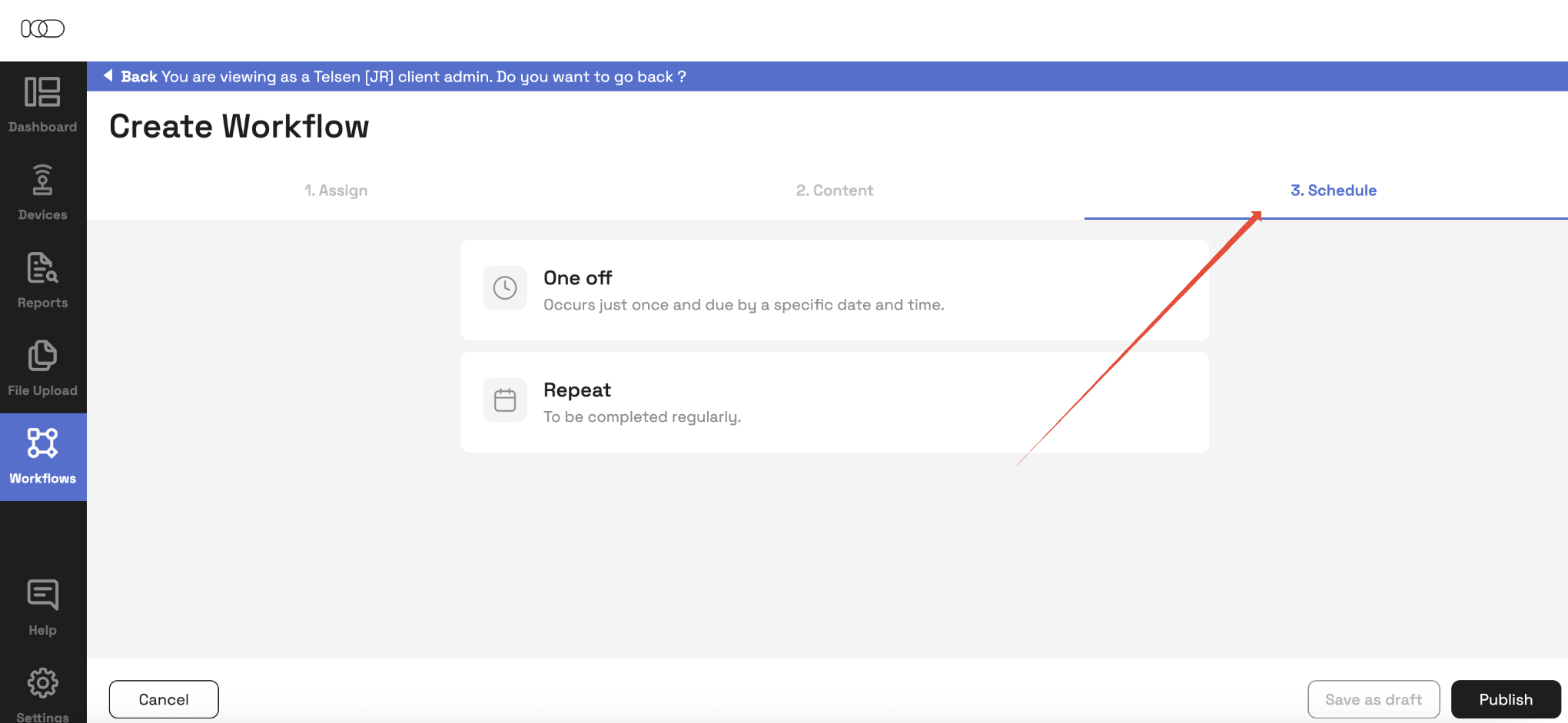1568x723 pixels.
Task: Click the Back link in banner
Action: (x=139, y=77)
